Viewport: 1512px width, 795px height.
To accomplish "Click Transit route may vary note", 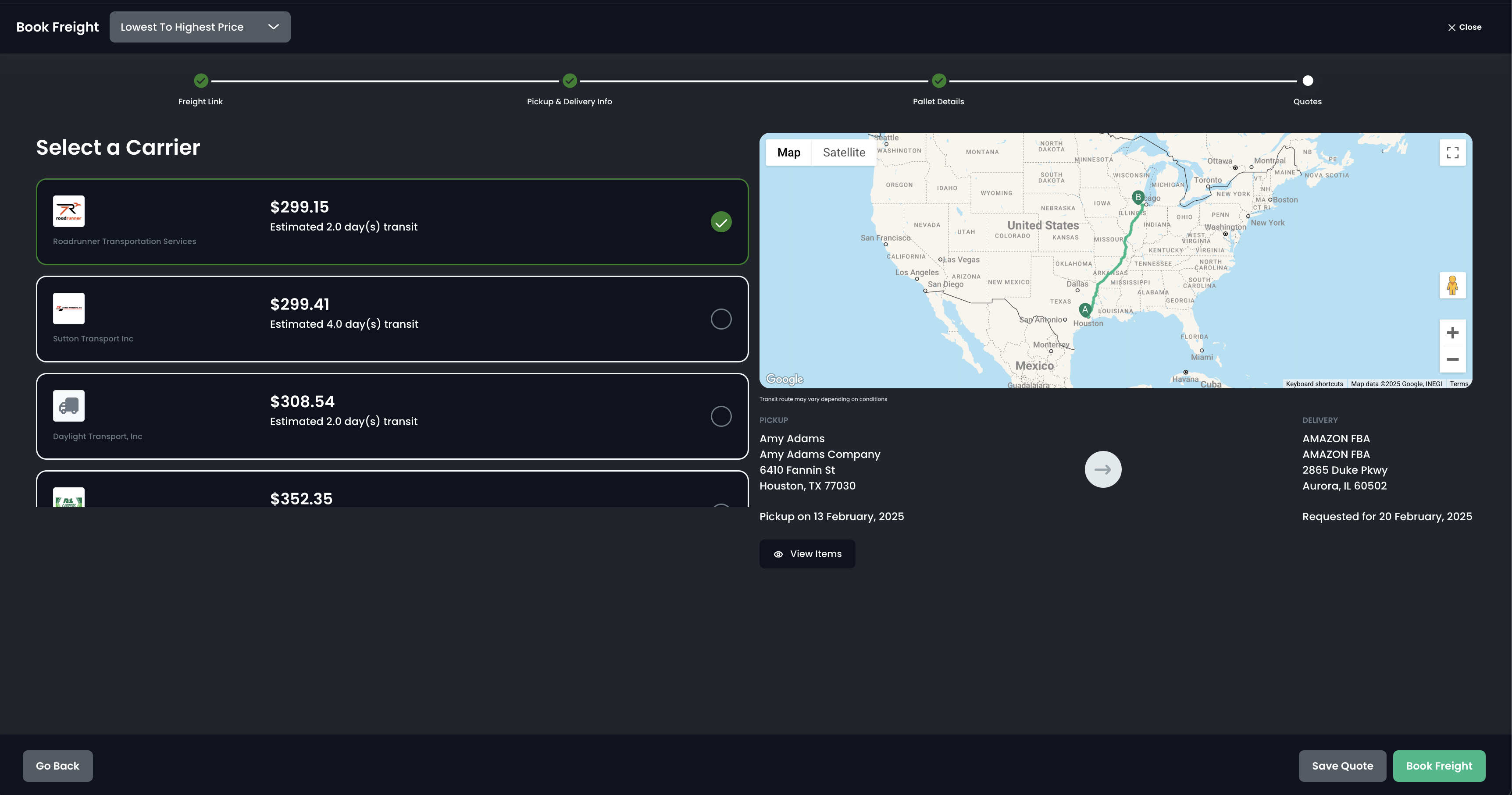I will (x=823, y=399).
